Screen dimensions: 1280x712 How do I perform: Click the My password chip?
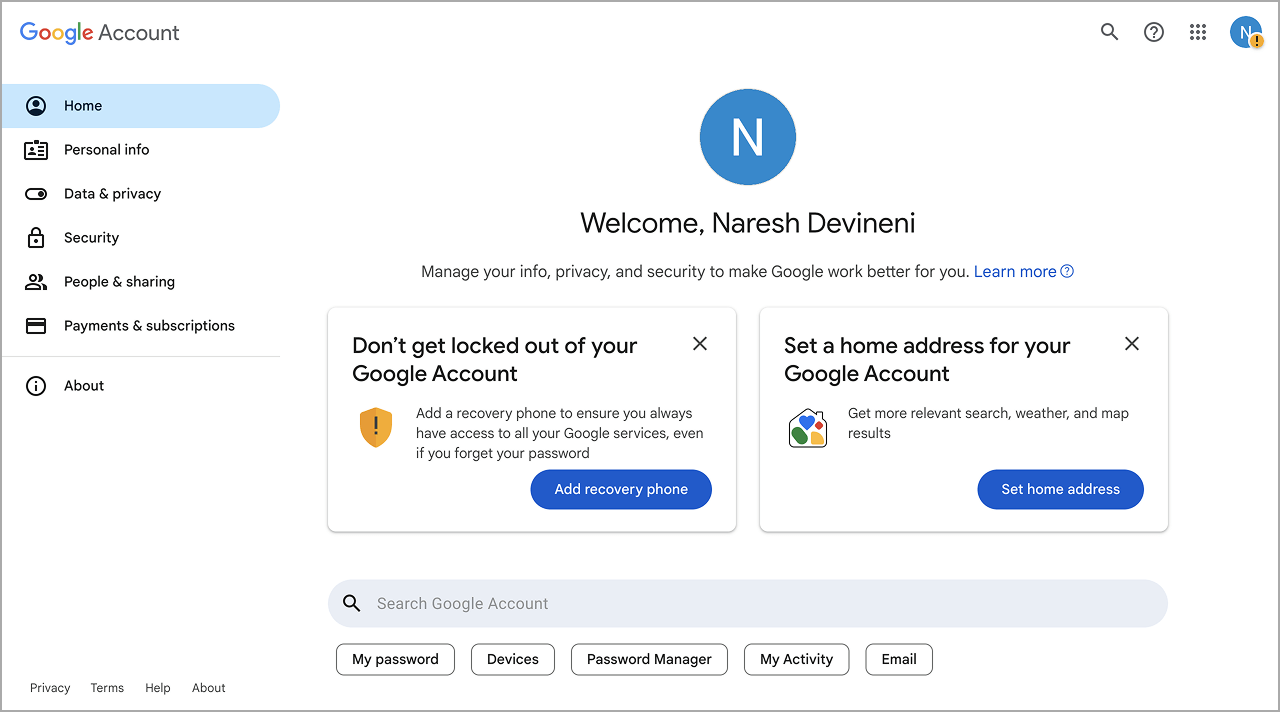395,659
